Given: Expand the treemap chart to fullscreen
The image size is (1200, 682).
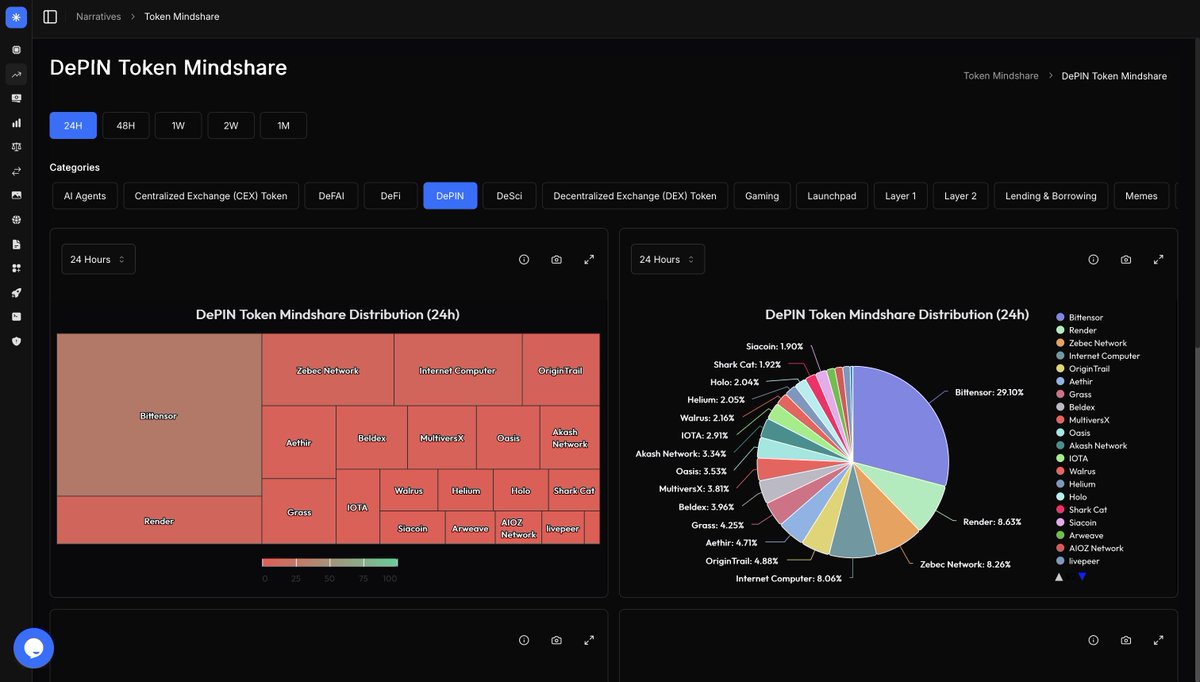Looking at the screenshot, I should click(x=589, y=259).
